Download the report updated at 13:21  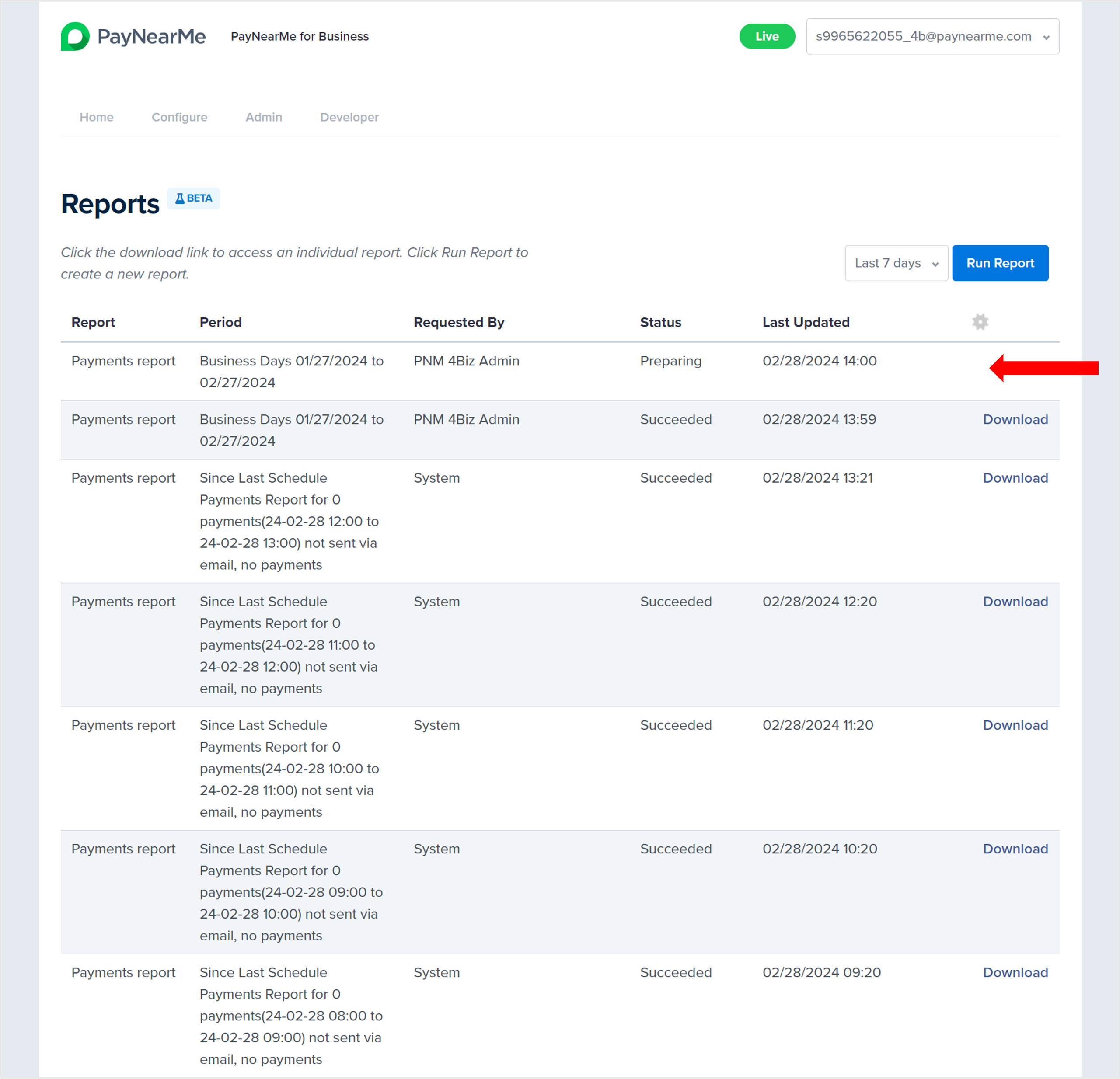click(x=1015, y=478)
